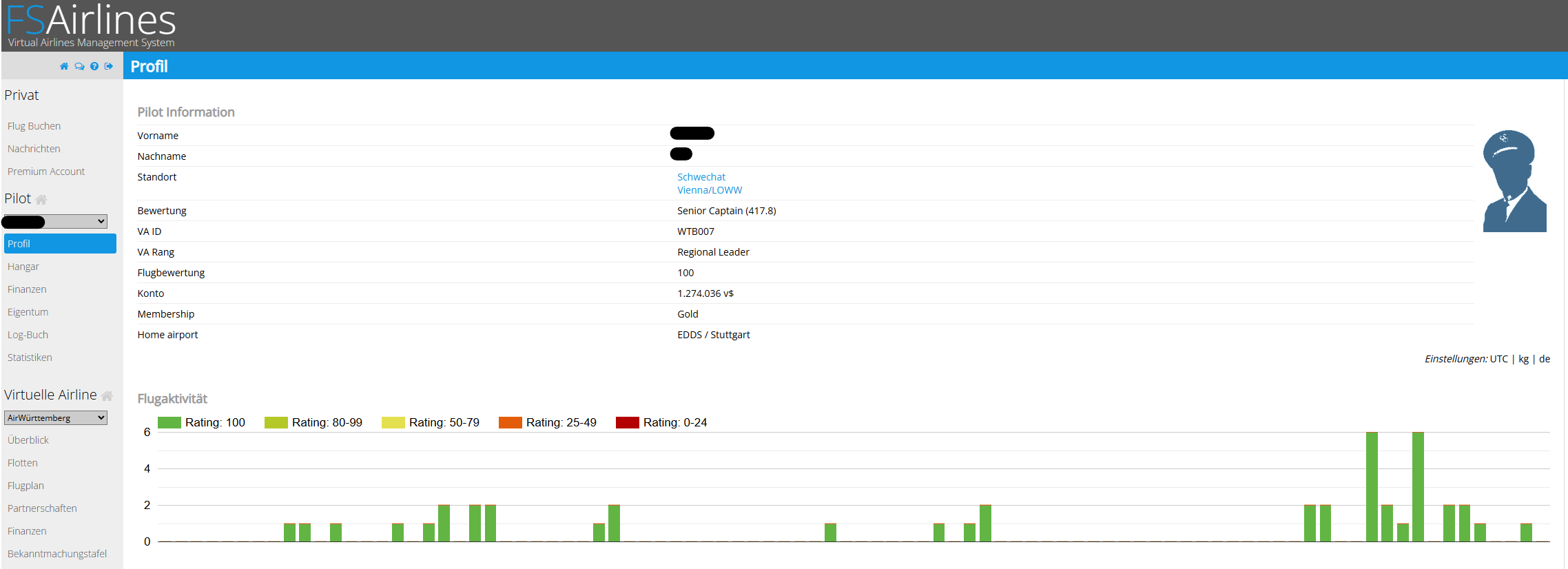Click the grey house icon beside Pilot
Viewport: 1568px width, 569px height.
pyautogui.click(x=41, y=200)
